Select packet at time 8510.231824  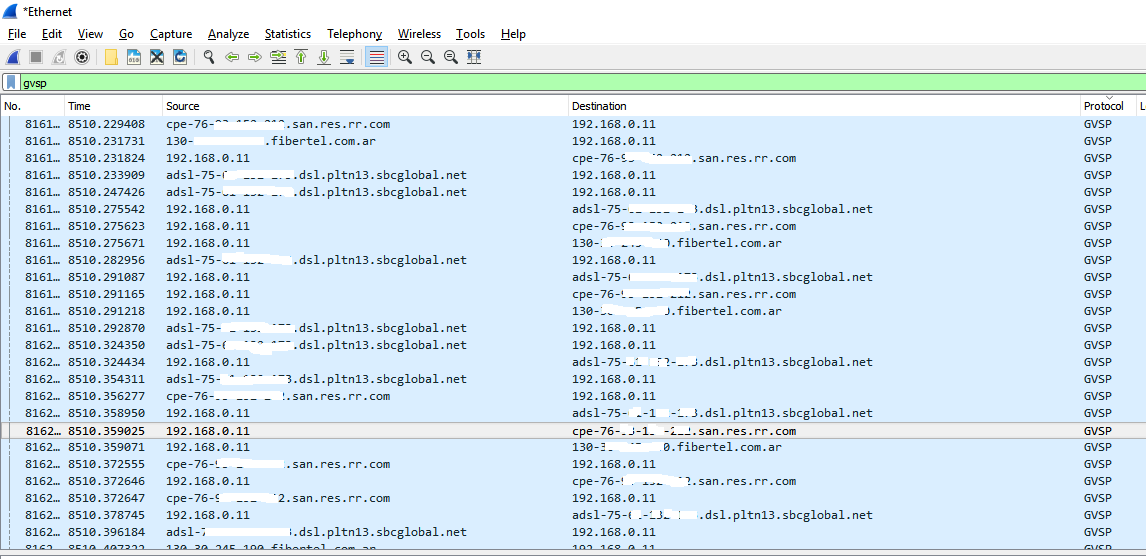(x=573, y=158)
